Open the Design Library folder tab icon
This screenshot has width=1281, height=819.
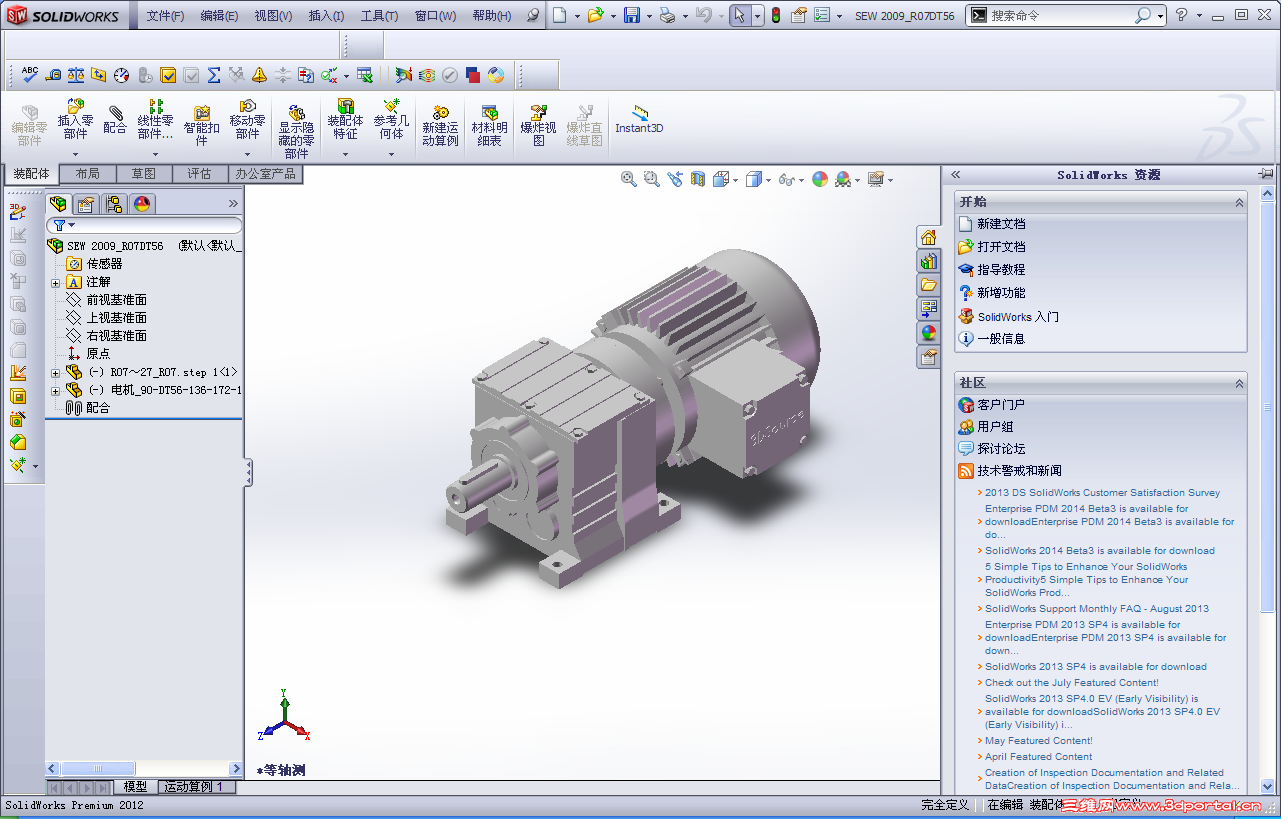pos(929,284)
